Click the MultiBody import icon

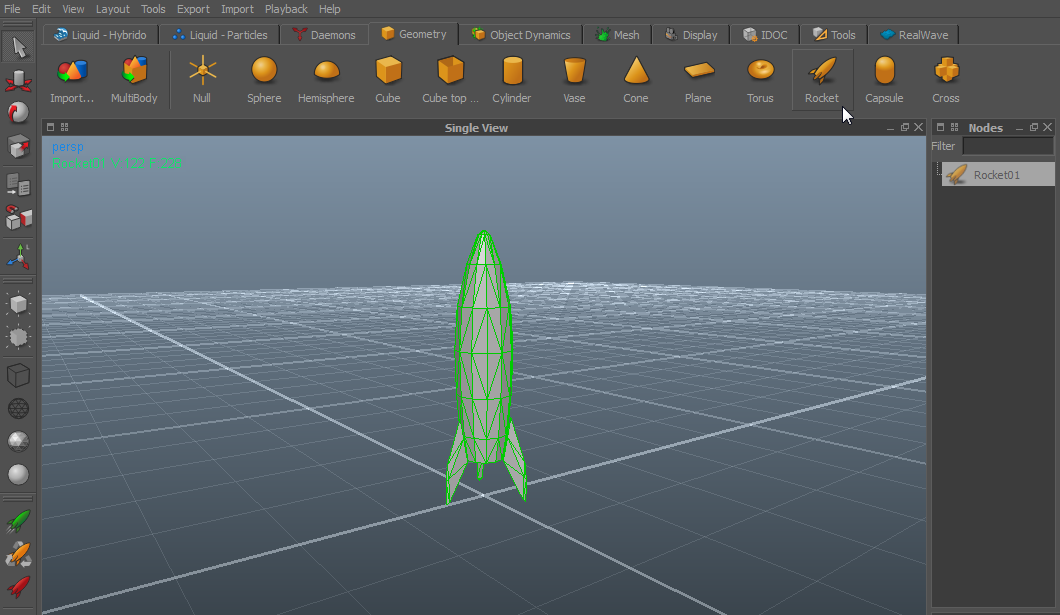[134, 80]
